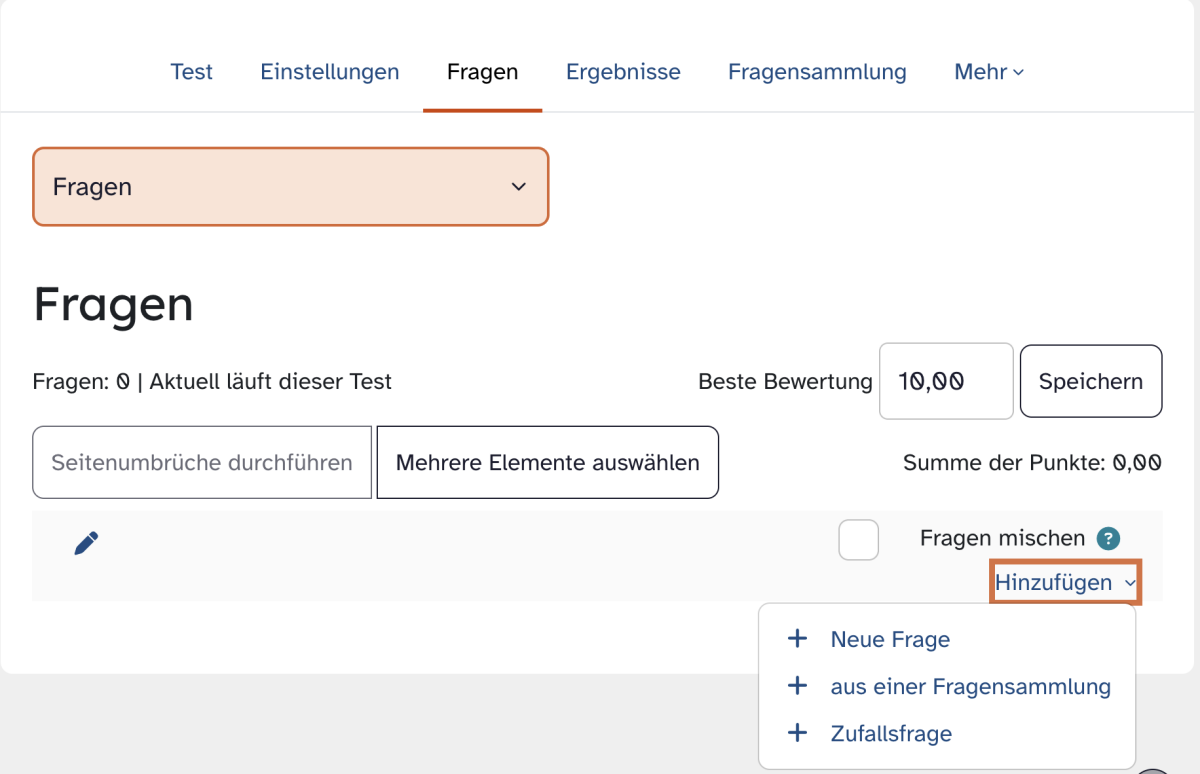Click the Summe der Punkte: 0,00 text

click(1032, 463)
